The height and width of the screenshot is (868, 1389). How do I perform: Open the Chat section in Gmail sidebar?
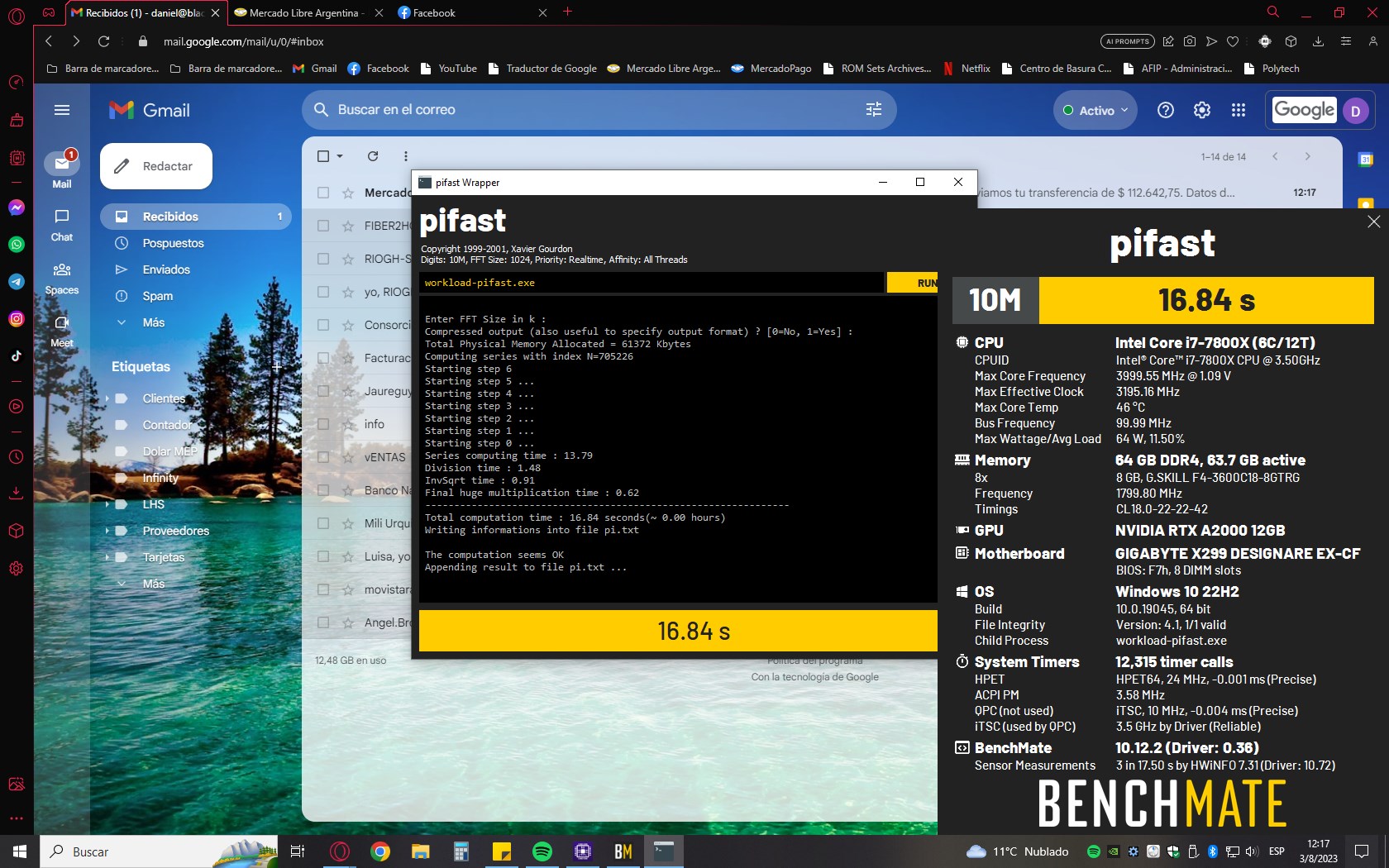coord(62,225)
